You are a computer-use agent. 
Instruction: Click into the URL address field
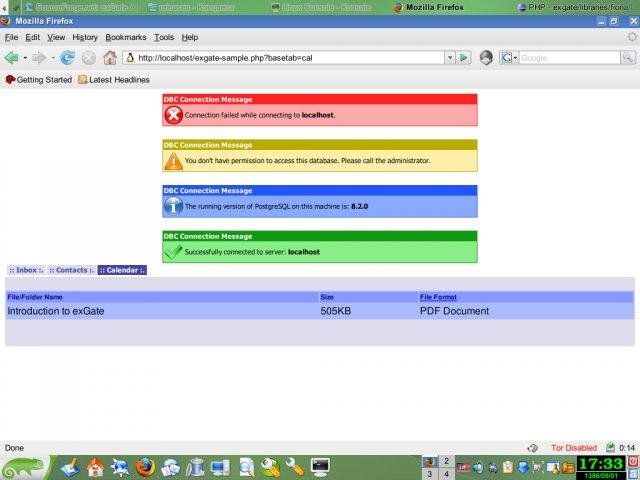pos(290,58)
